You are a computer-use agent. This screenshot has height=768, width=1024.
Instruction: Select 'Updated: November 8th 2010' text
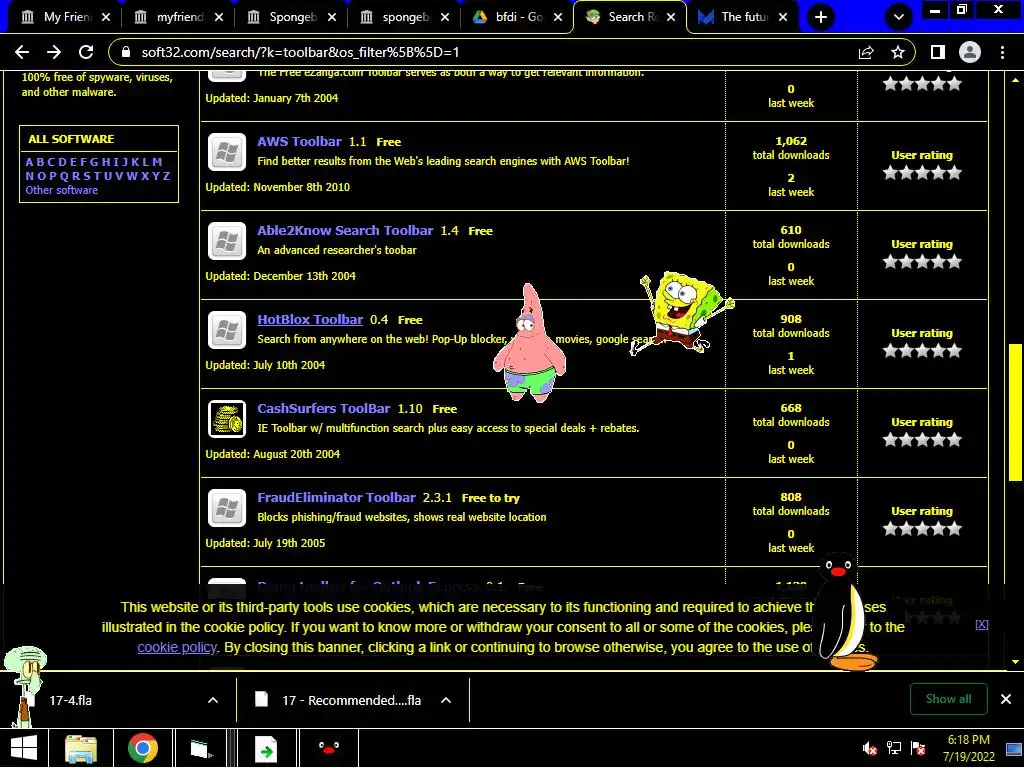click(x=278, y=187)
